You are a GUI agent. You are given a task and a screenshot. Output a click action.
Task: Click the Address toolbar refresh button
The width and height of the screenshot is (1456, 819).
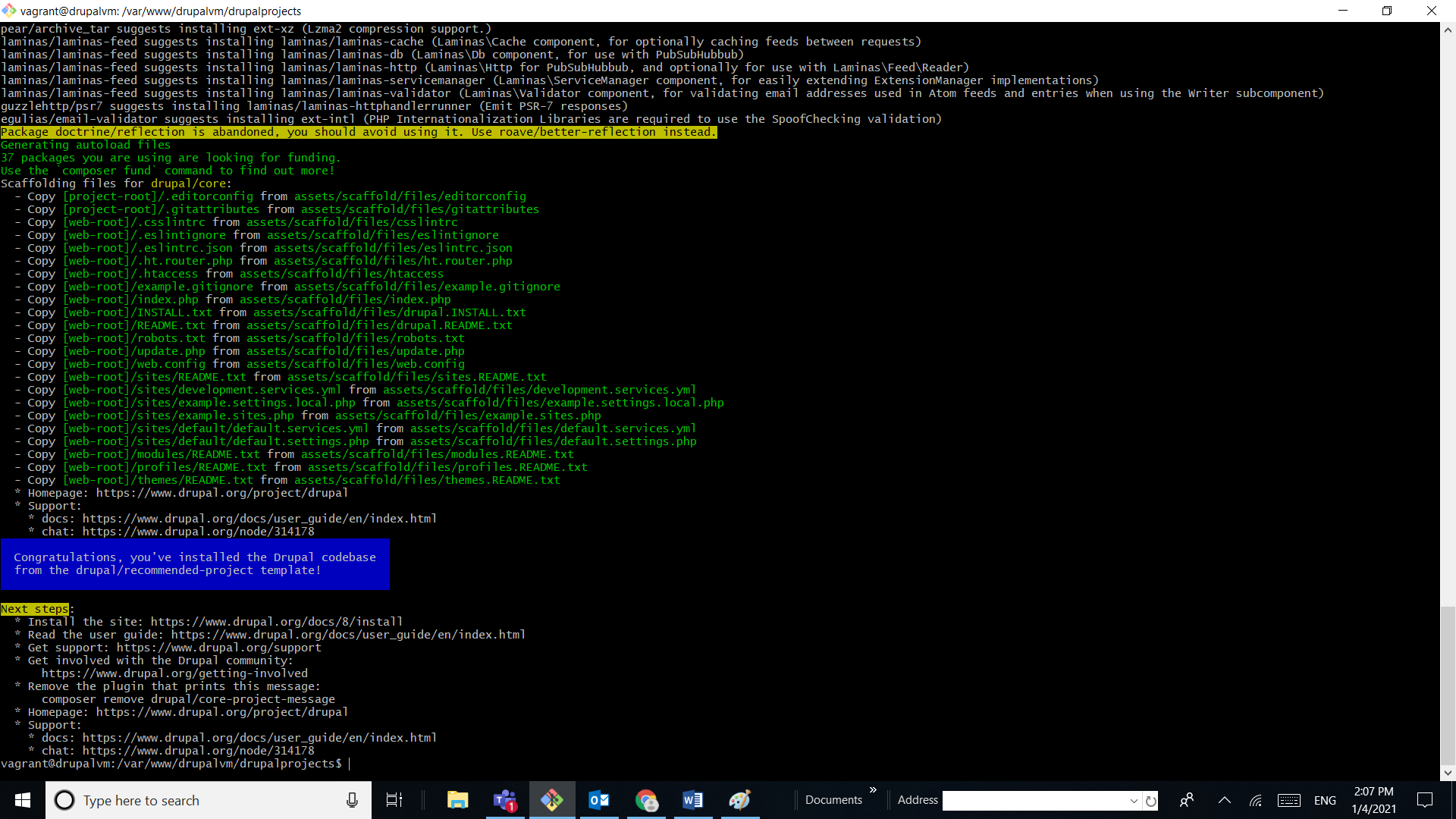click(x=1151, y=801)
